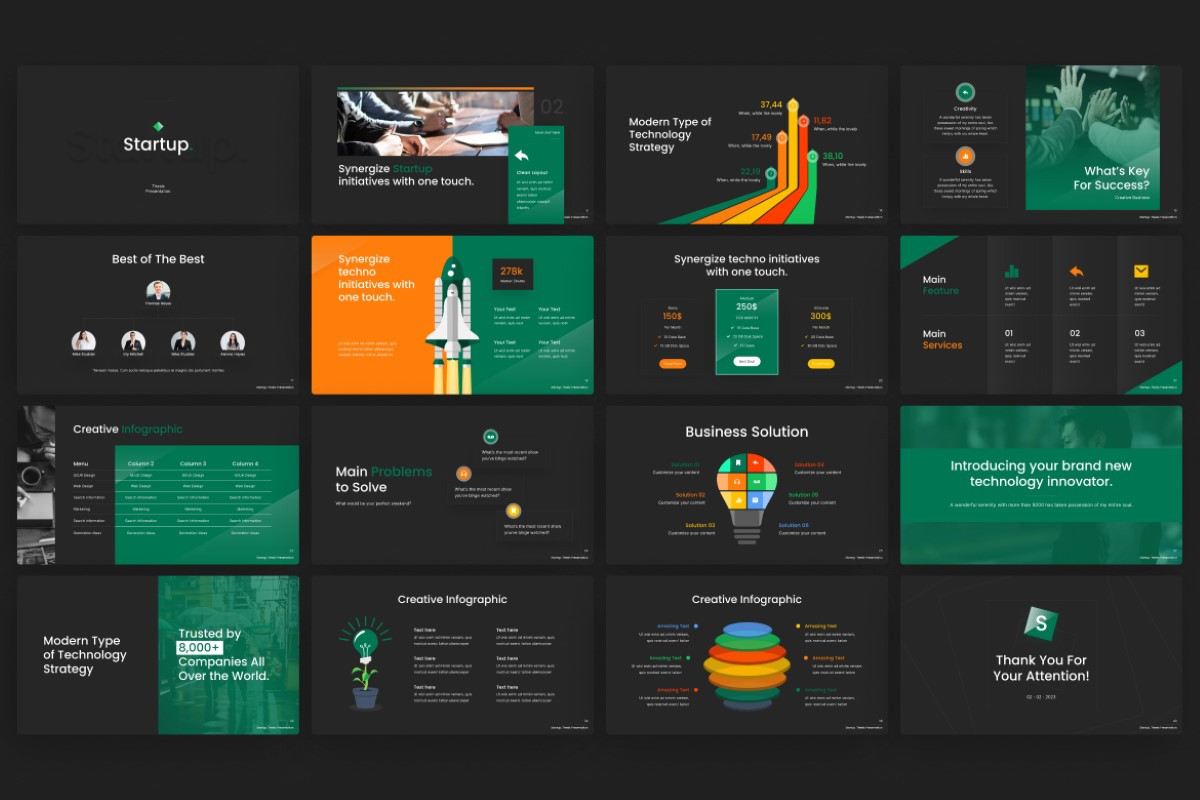Click the green bar chart icon under Main Feature
The width and height of the screenshot is (1200, 800).
click(x=1011, y=271)
